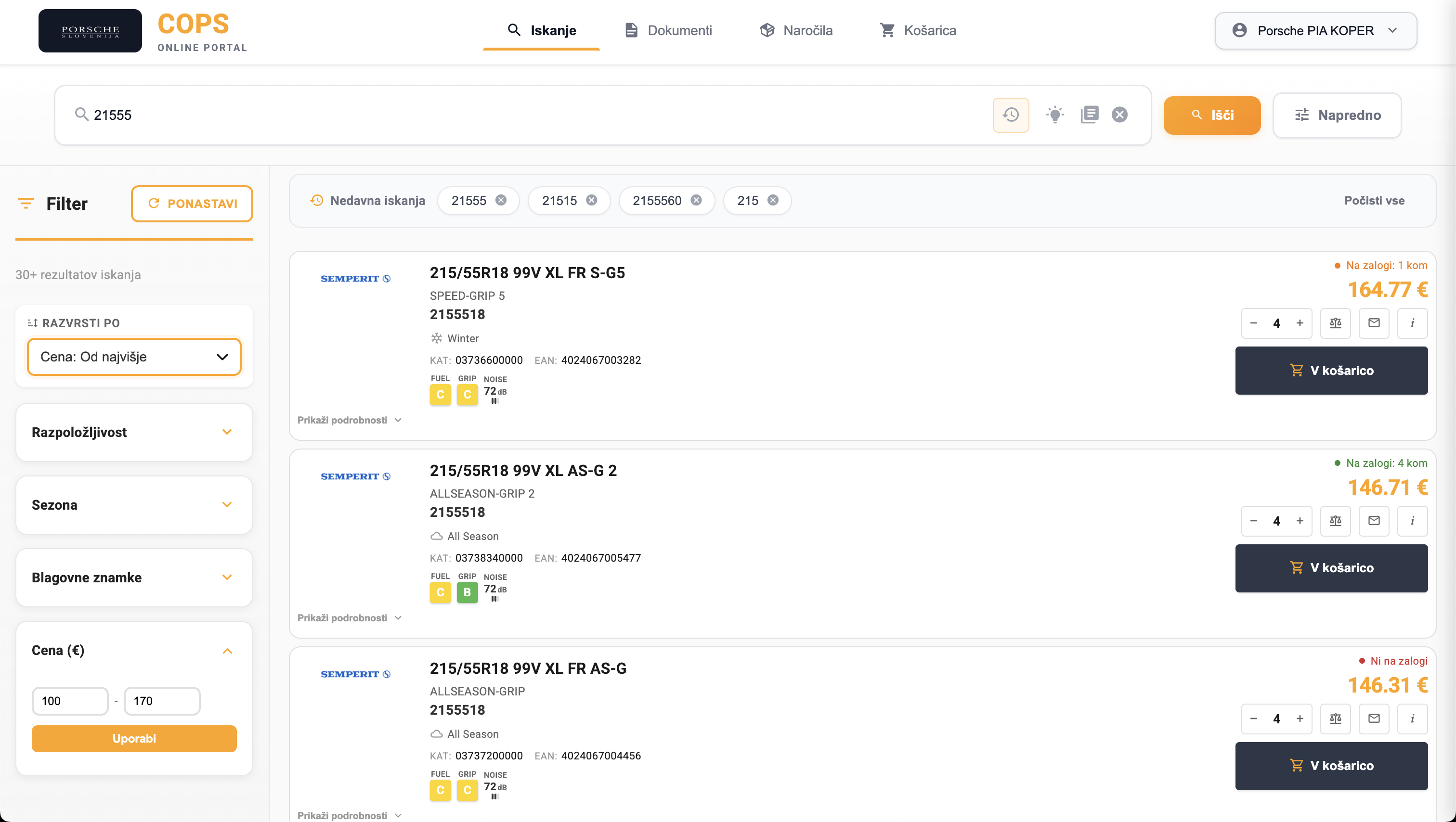
Task: Open the Dokumenti tab
Action: 668,30
